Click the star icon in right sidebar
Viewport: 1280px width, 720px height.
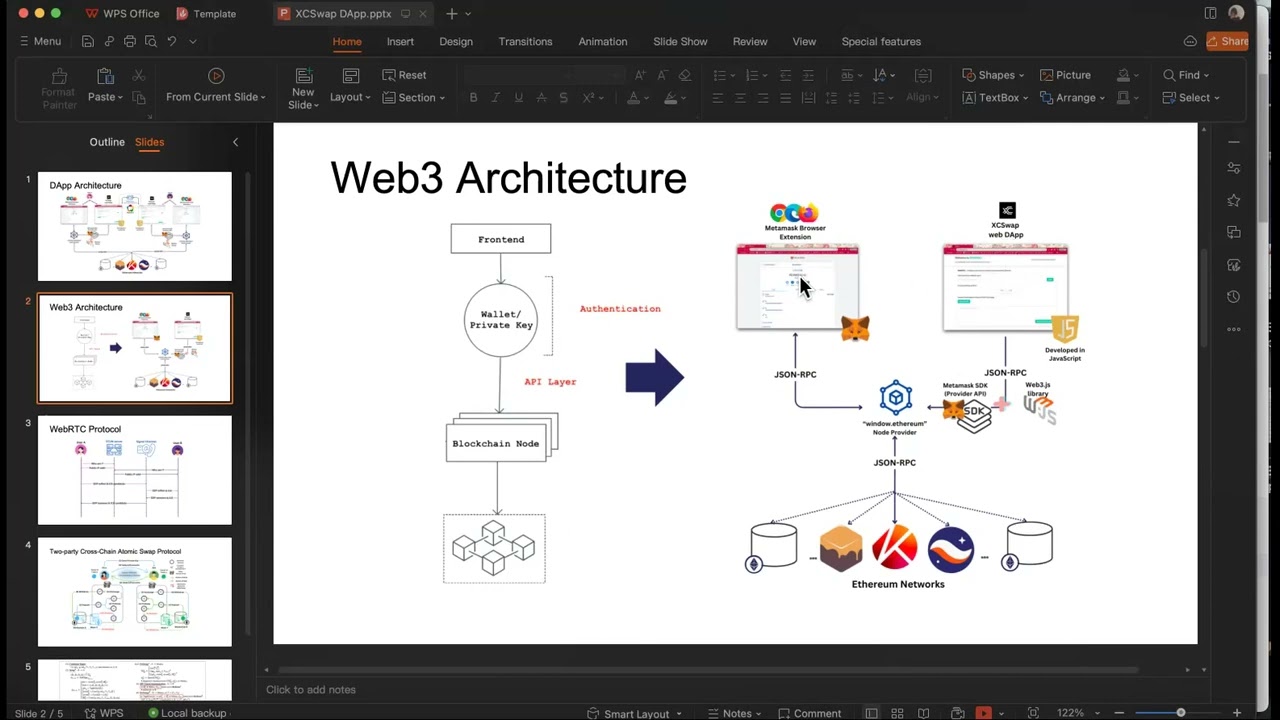tap(1233, 201)
